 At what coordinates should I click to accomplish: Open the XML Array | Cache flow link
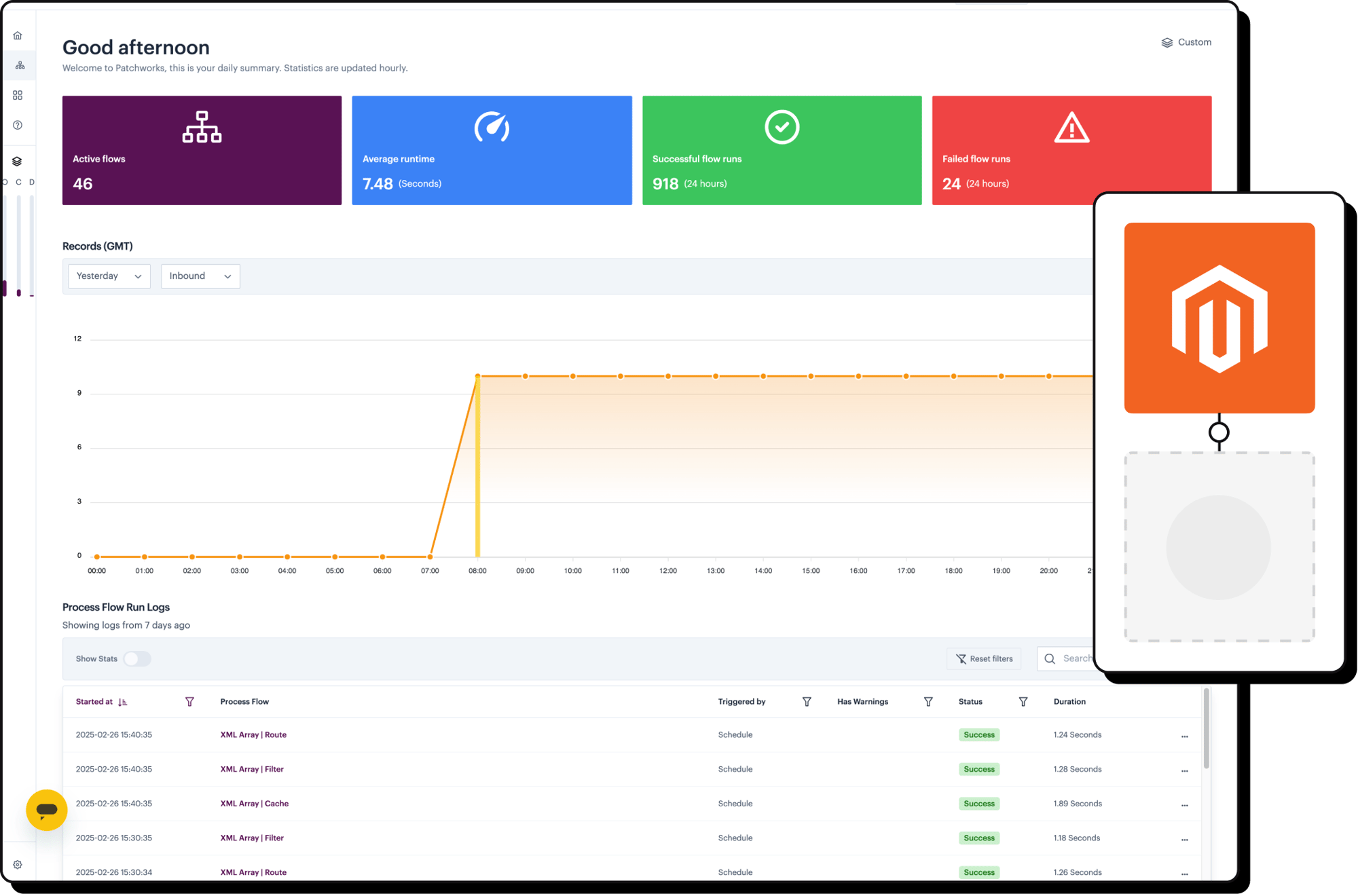tap(255, 804)
